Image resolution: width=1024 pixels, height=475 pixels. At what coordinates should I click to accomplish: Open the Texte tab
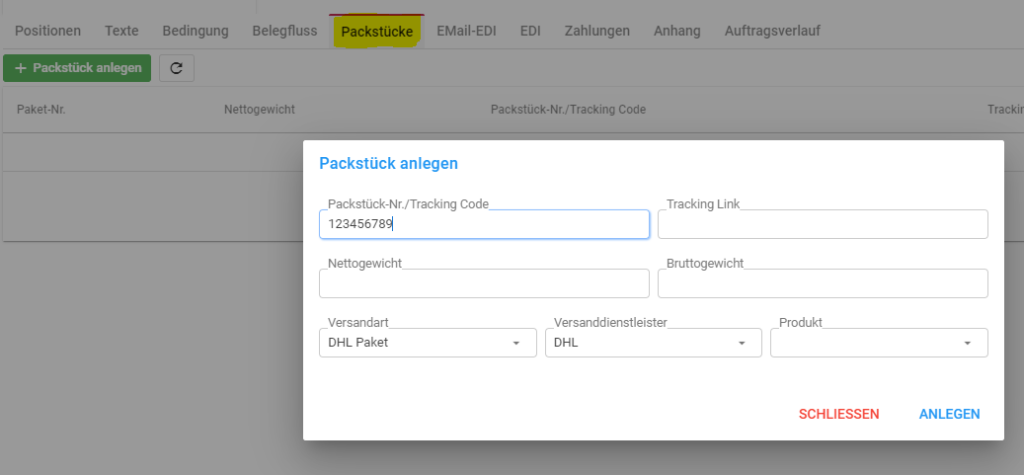coord(121,31)
